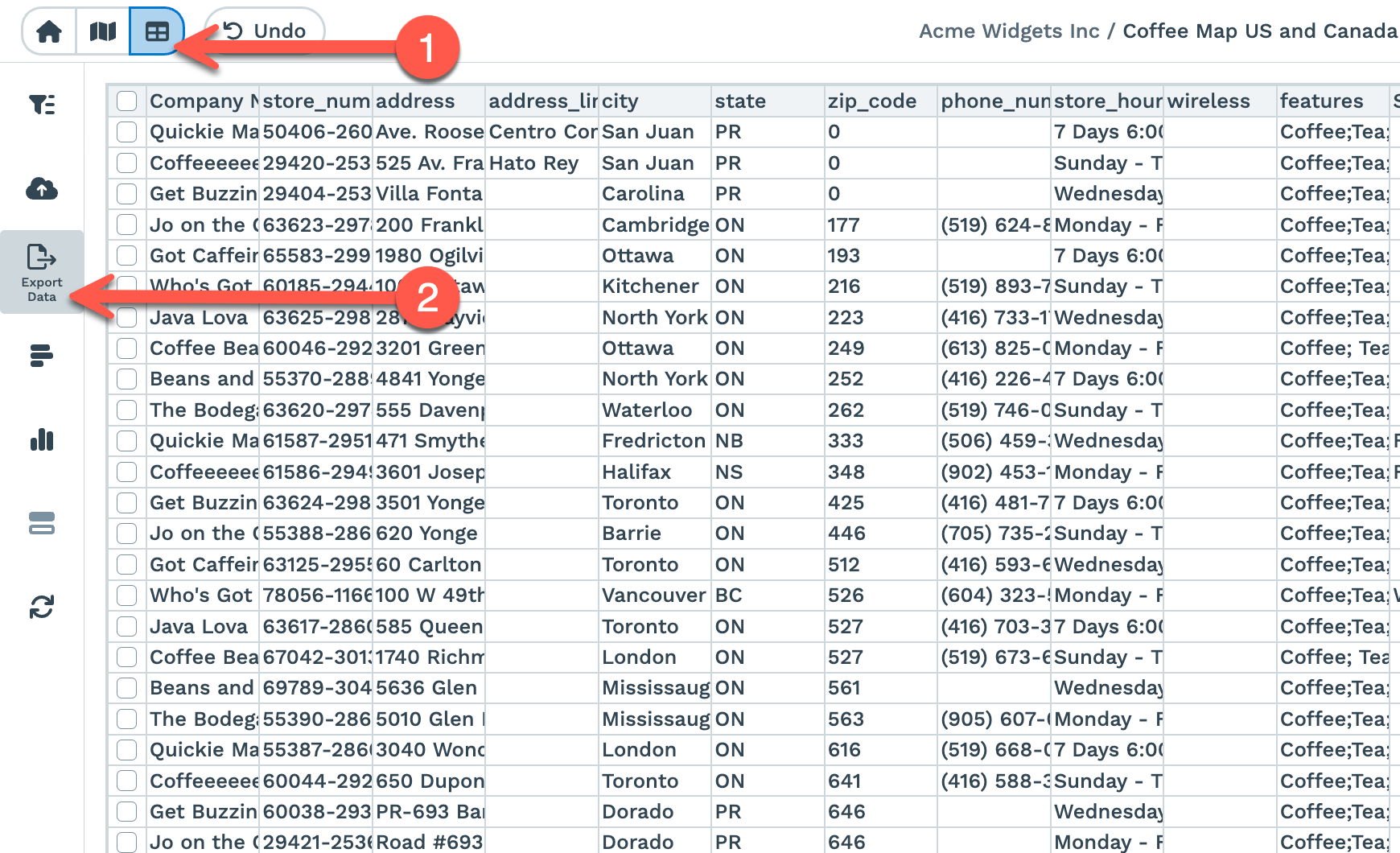Click the features column header

1333,101
